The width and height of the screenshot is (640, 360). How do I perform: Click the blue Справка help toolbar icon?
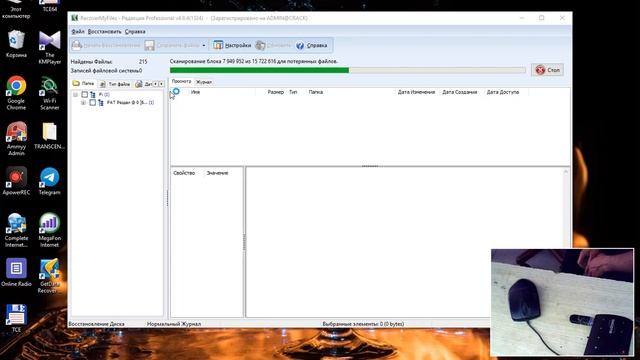pyautogui.click(x=300, y=45)
